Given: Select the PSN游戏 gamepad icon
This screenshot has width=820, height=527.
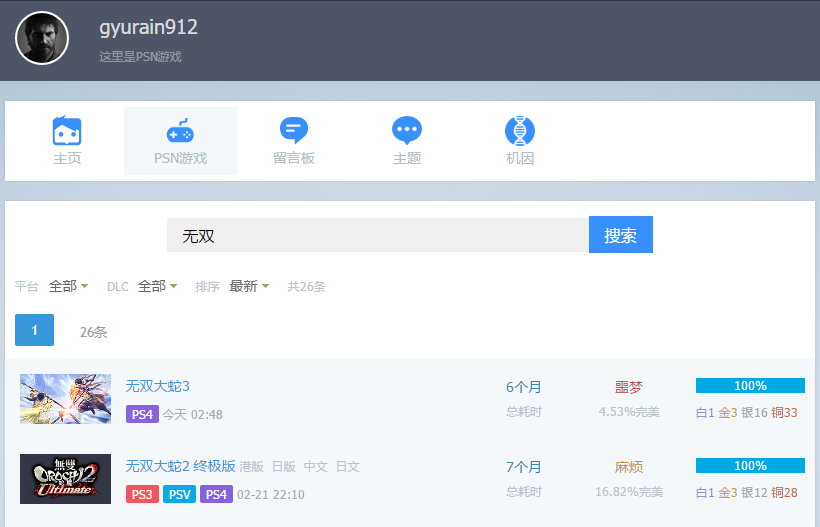Looking at the screenshot, I should [180, 131].
